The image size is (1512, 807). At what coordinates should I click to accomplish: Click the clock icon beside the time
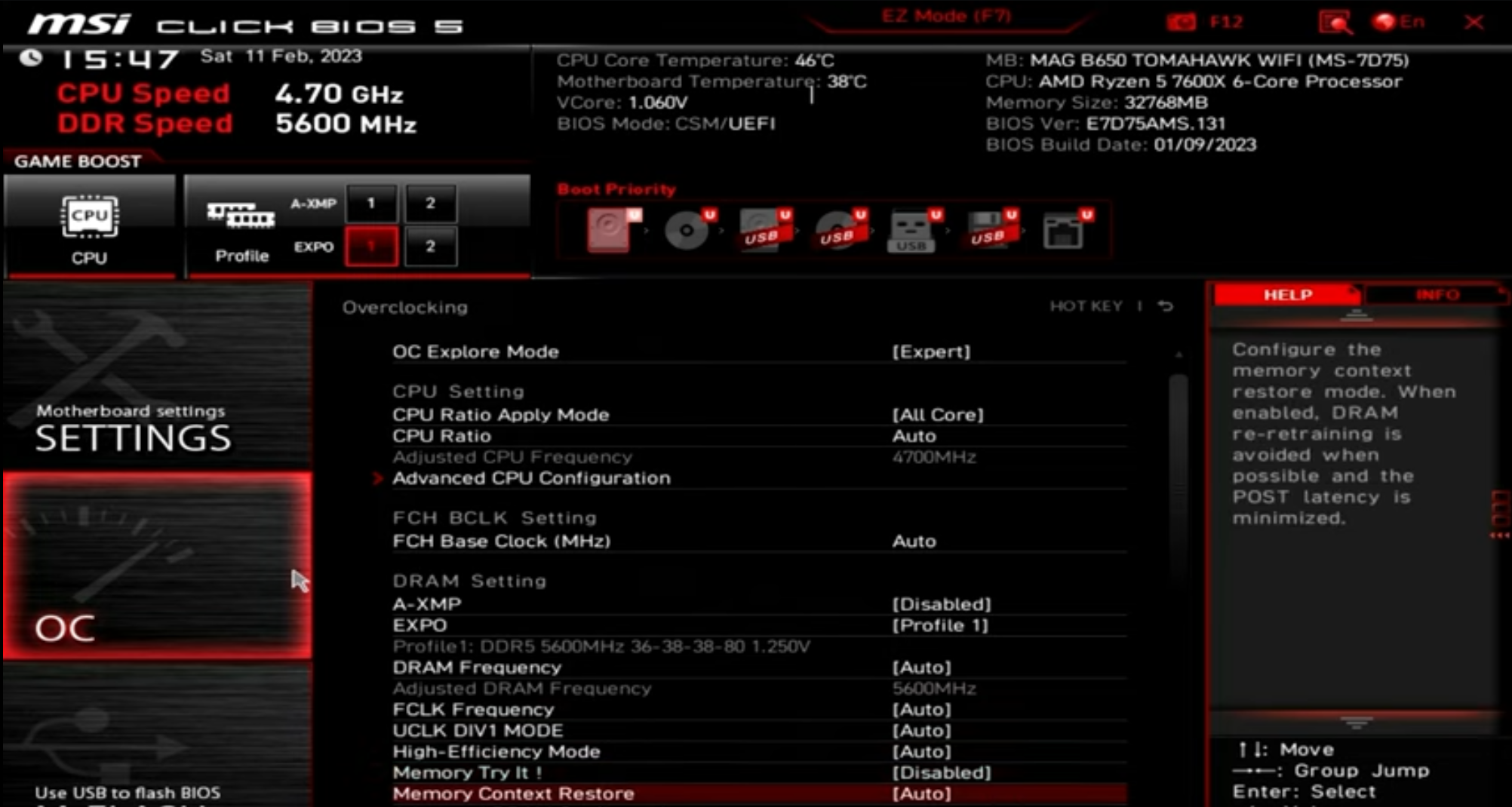(x=30, y=58)
